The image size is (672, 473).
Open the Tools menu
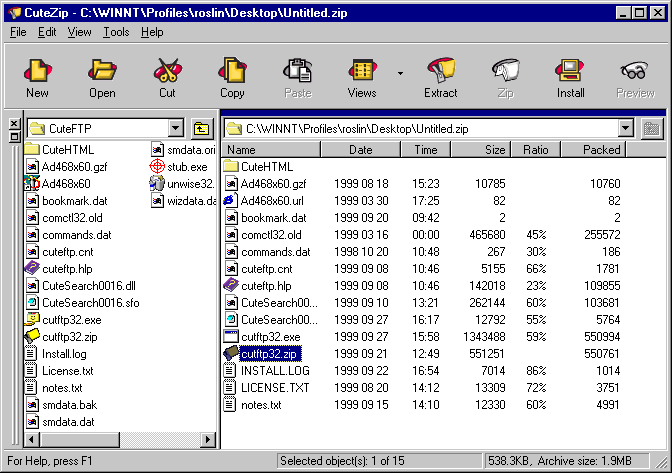116,32
